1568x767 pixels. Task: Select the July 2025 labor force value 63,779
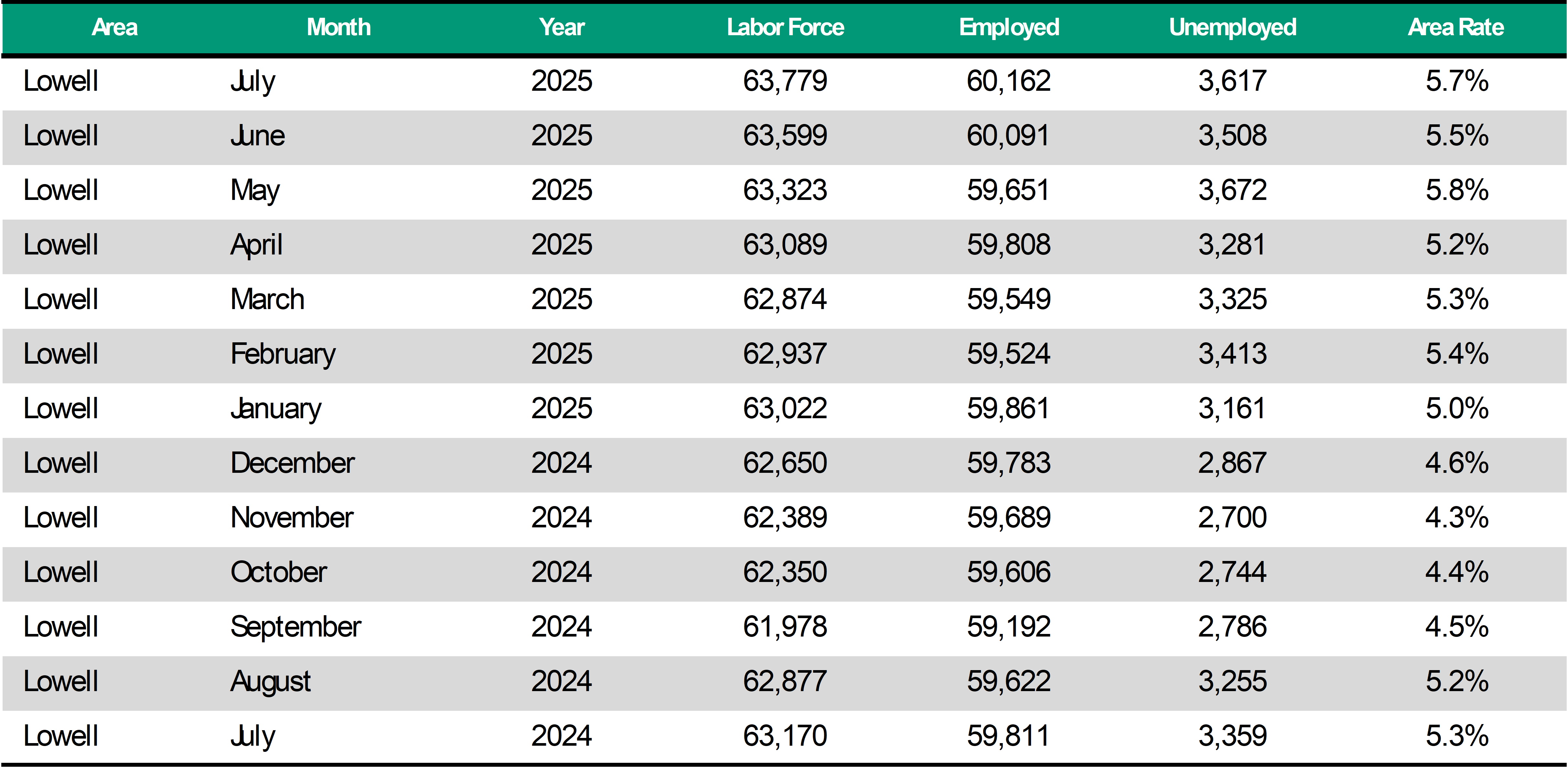click(784, 81)
